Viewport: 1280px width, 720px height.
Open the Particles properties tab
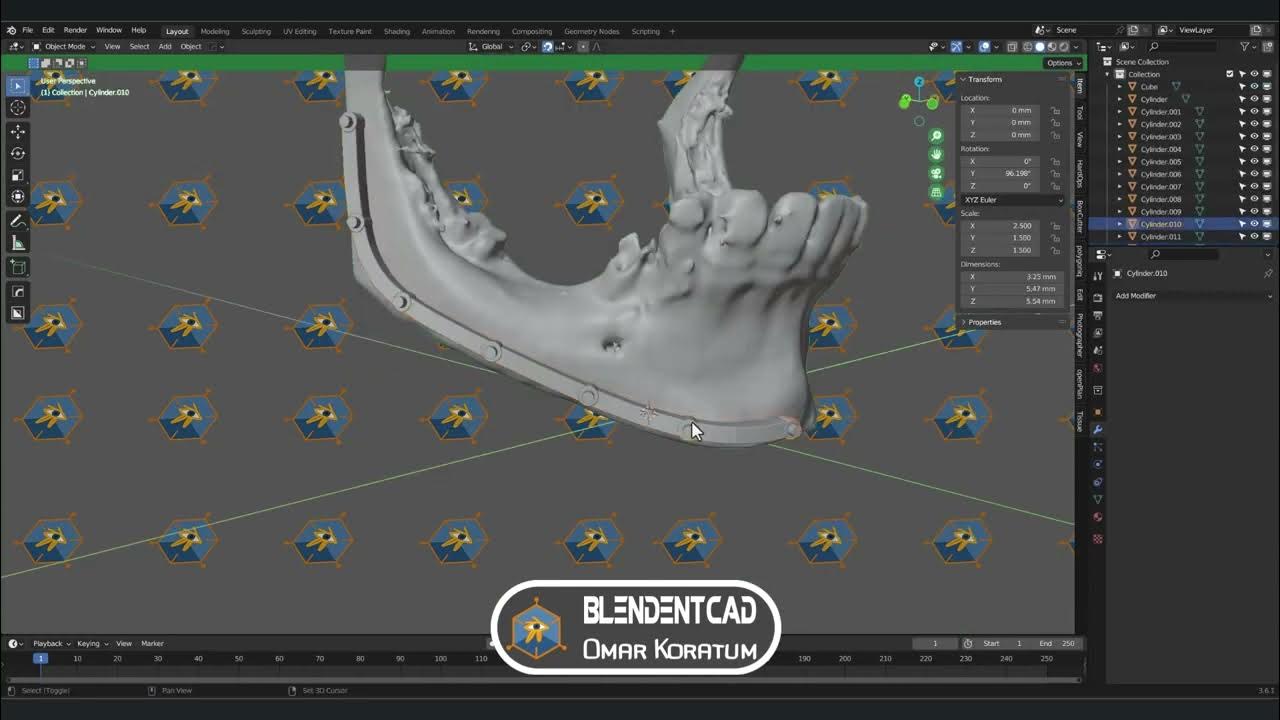point(1097,447)
